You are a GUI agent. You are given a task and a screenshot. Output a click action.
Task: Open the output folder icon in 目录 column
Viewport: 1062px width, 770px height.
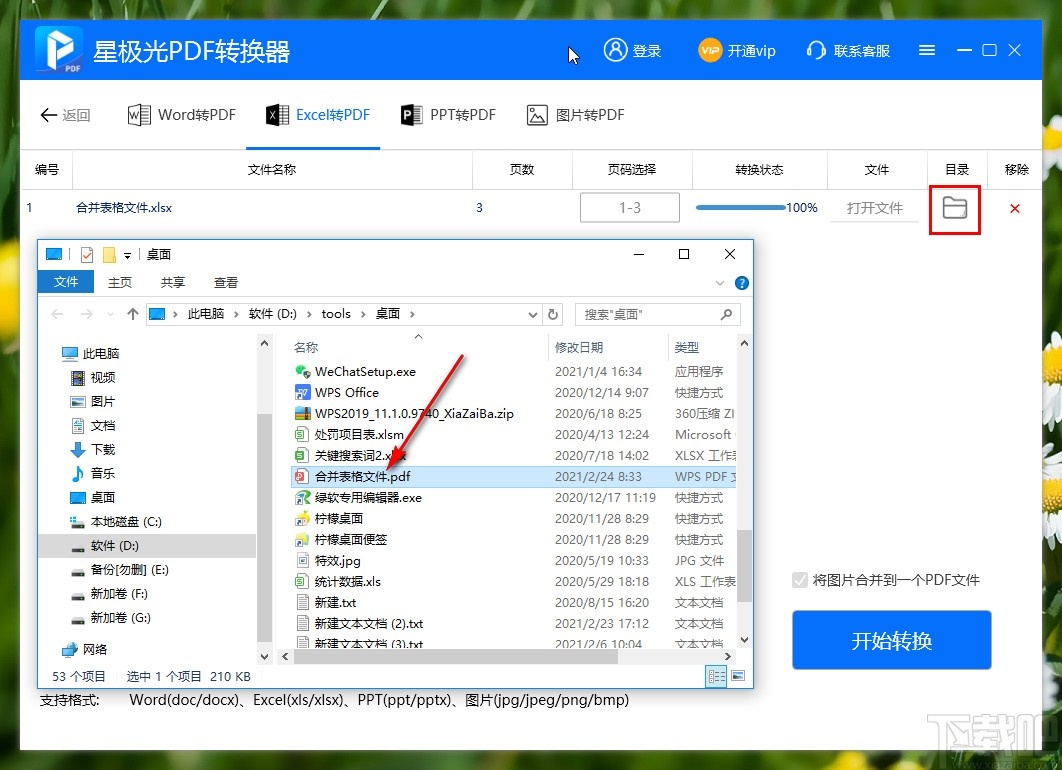(954, 208)
